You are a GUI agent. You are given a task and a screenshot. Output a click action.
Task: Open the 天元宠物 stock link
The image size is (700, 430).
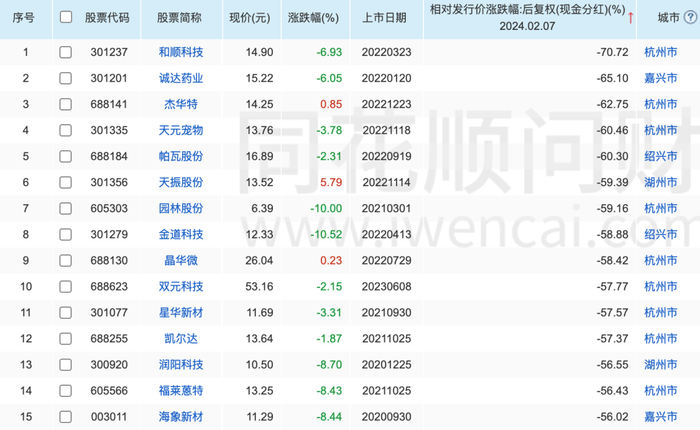coord(181,130)
